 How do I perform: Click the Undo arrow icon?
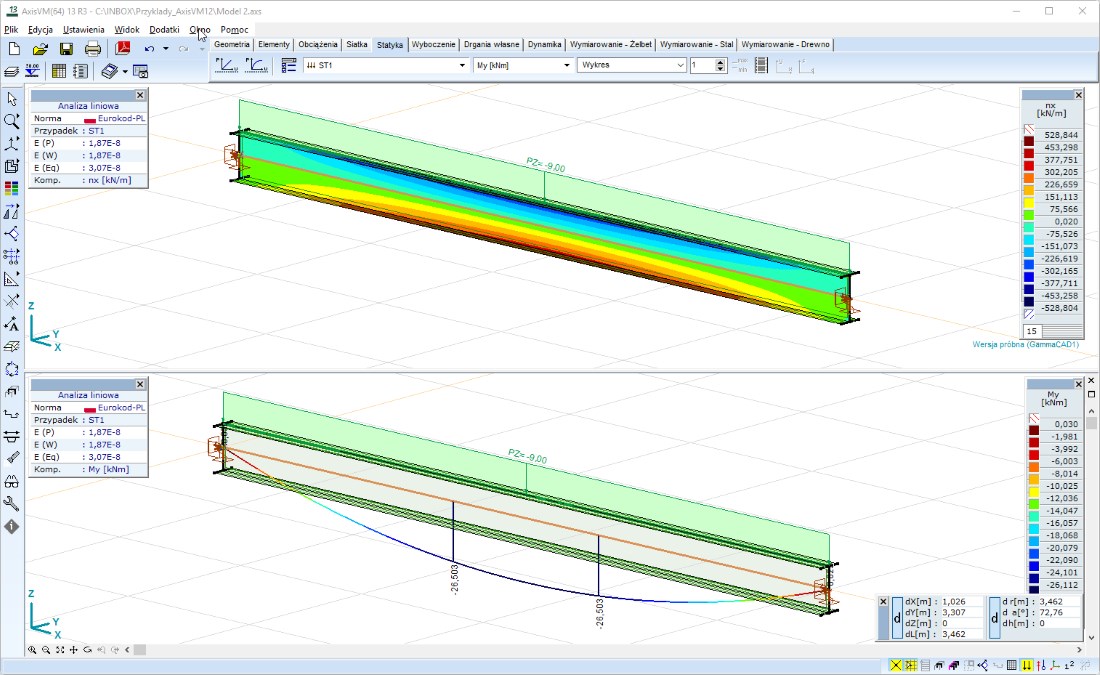pyautogui.click(x=149, y=48)
